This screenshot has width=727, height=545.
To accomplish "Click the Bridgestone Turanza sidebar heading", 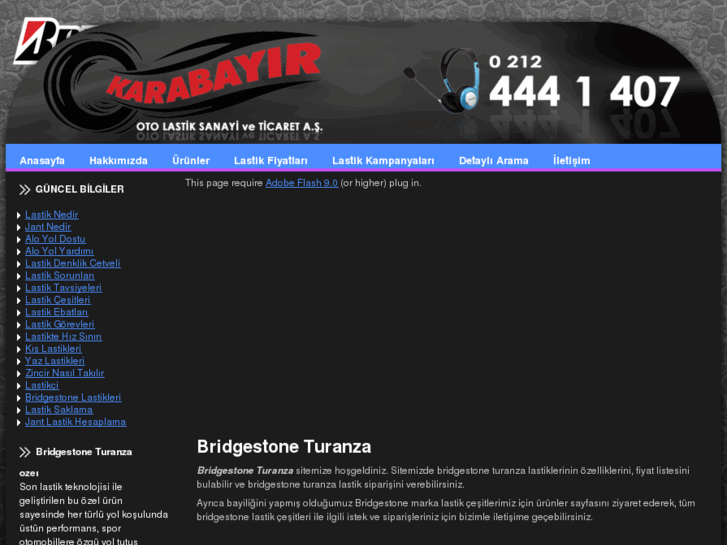I will [84, 452].
